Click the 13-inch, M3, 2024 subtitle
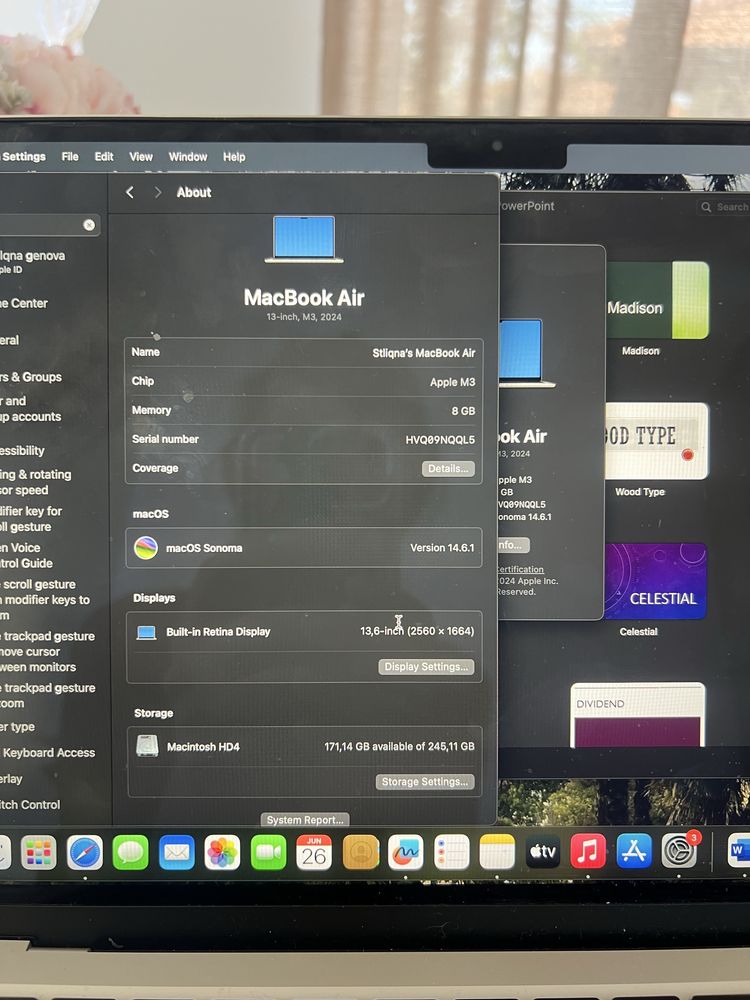Viewport: 750px width, 1000px height. click(x=304, y=317)
